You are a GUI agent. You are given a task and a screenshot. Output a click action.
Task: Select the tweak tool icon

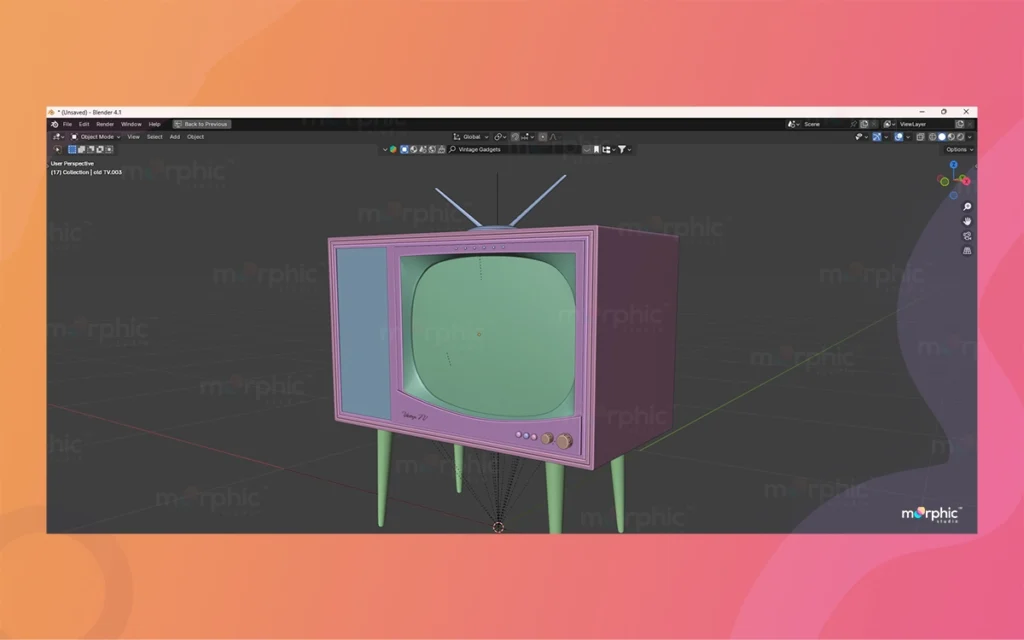point(57,150)
